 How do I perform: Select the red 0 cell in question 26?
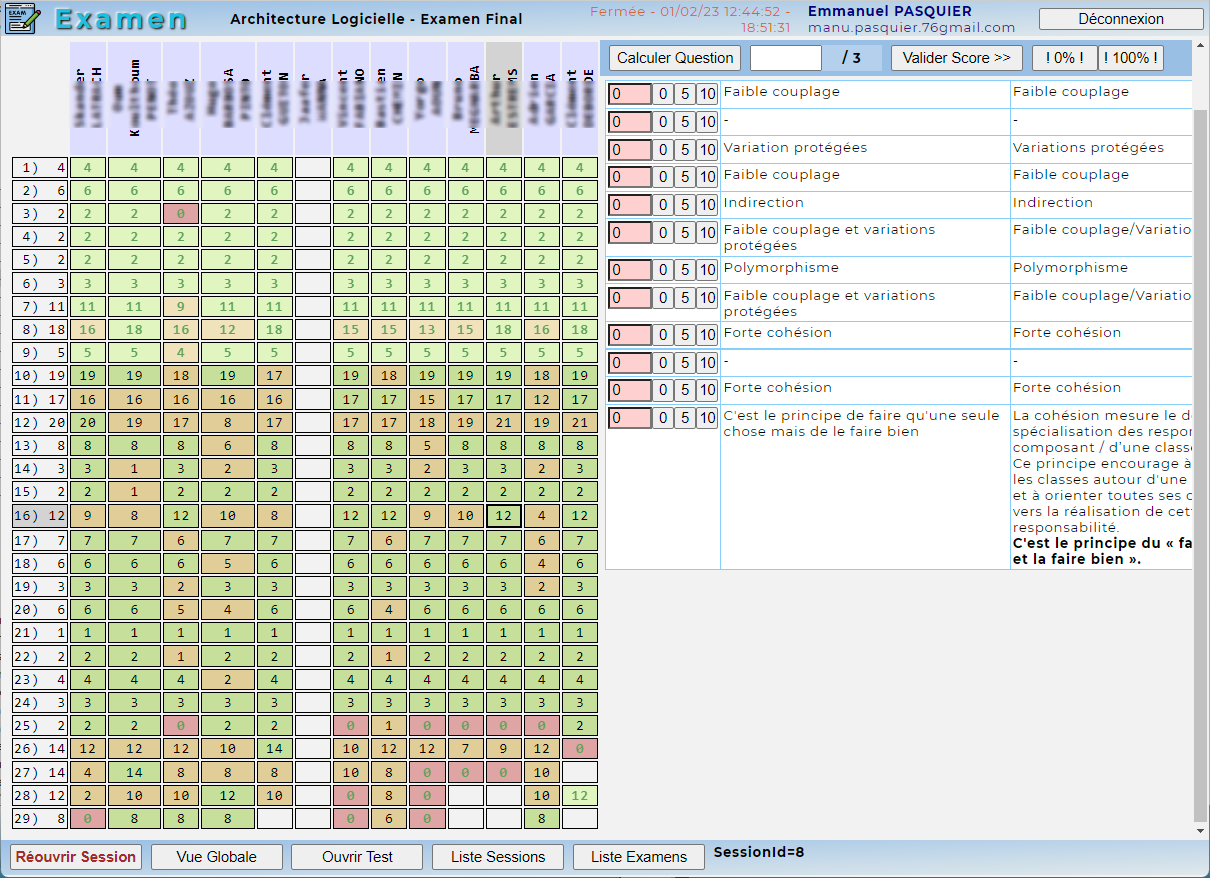click(579, 748)
